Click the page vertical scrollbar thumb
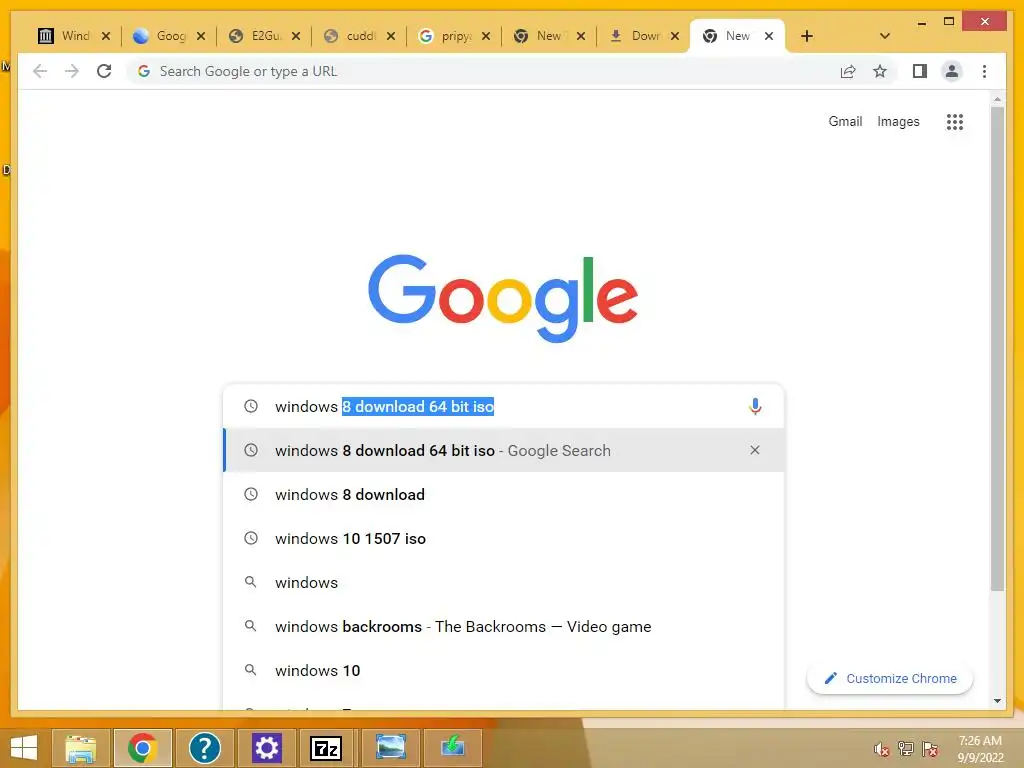The height and width of the screenshot is (768, 1024). tap(997, 349)
